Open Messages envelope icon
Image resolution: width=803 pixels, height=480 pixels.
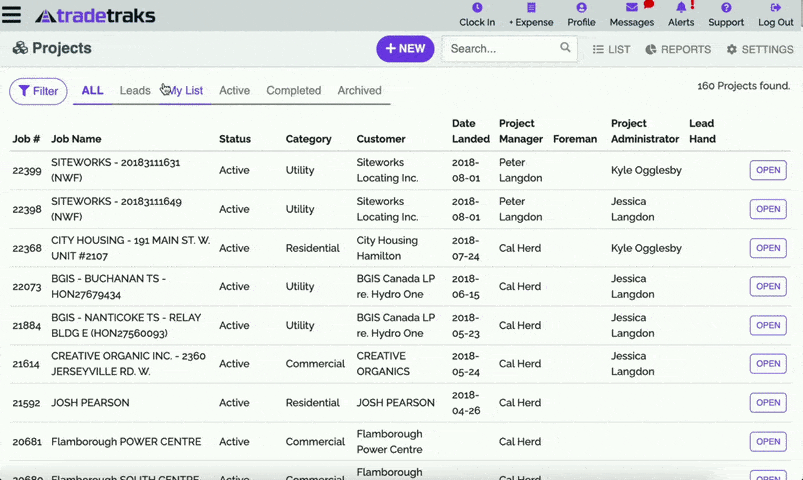[x=631, y=8]
